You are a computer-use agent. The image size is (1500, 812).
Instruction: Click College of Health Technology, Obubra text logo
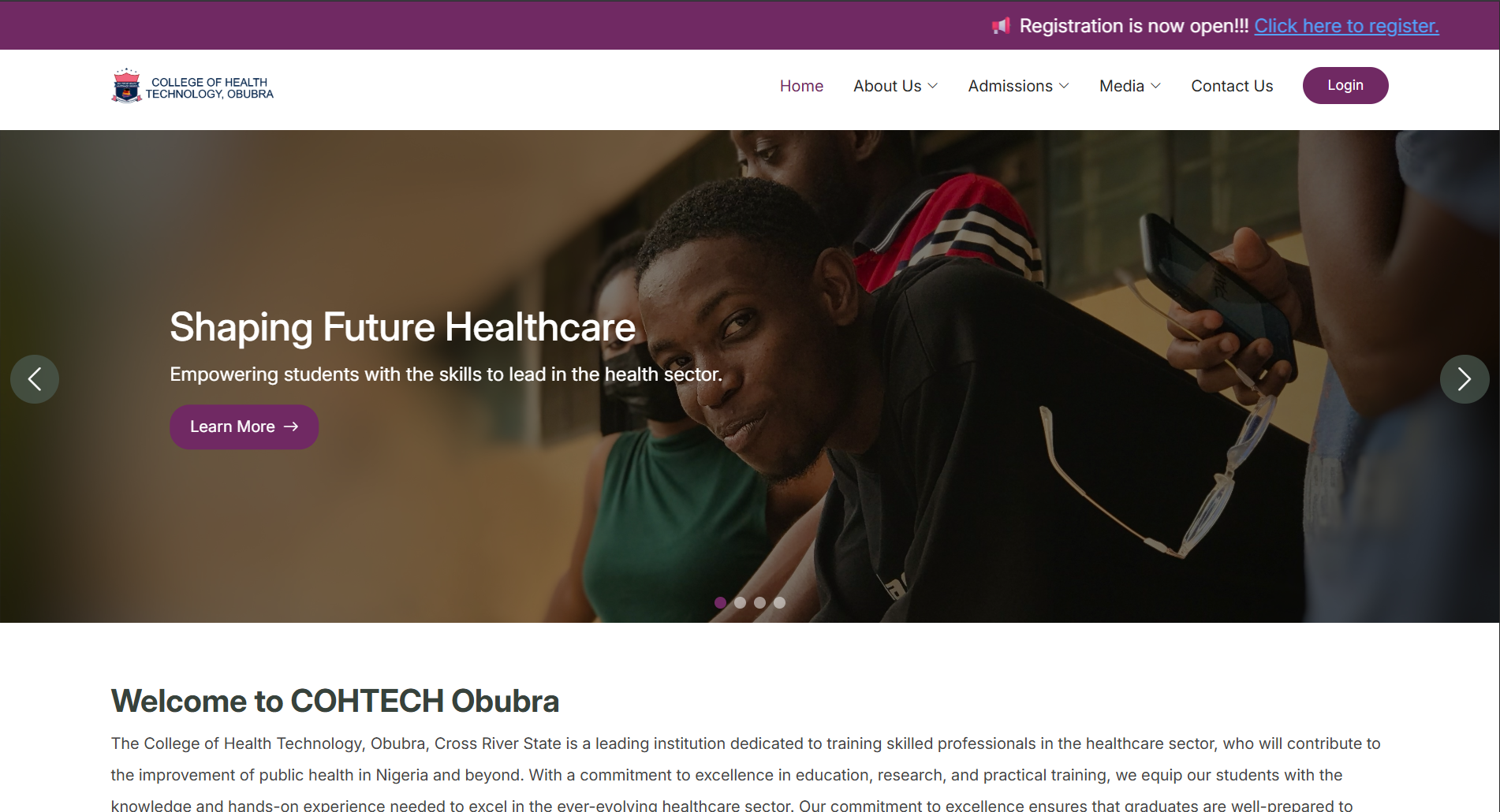(x=209, y=88)
